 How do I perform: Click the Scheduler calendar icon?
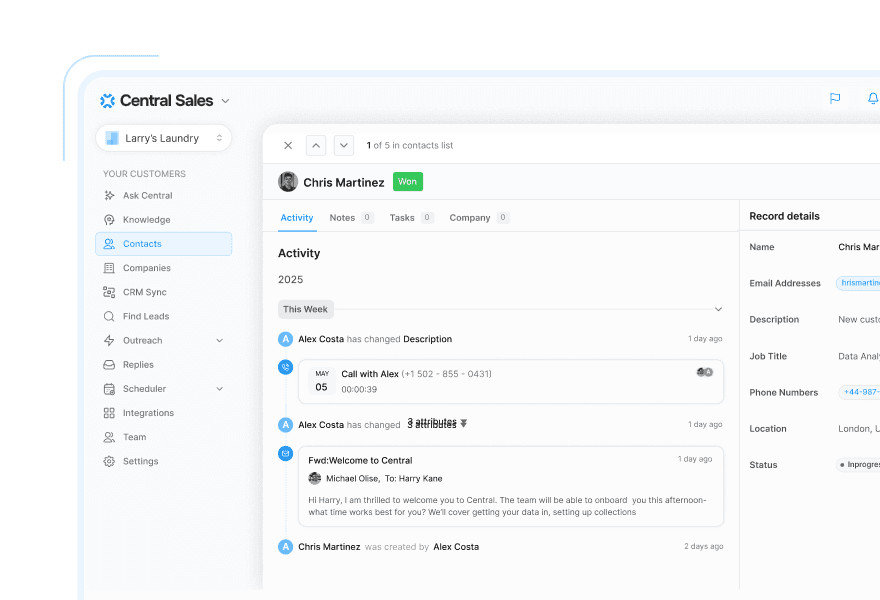pyautogui.click(x=109, y=388)
